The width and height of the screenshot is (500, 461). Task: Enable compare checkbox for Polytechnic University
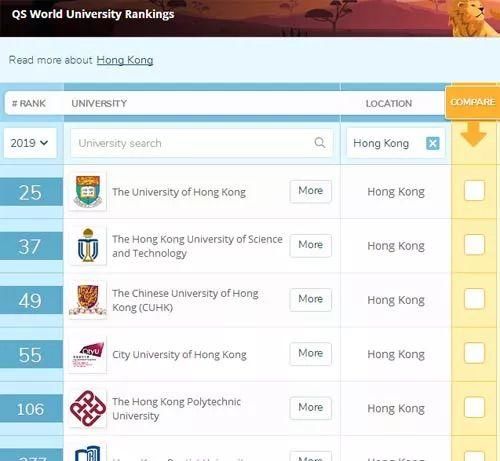[474, 407]
